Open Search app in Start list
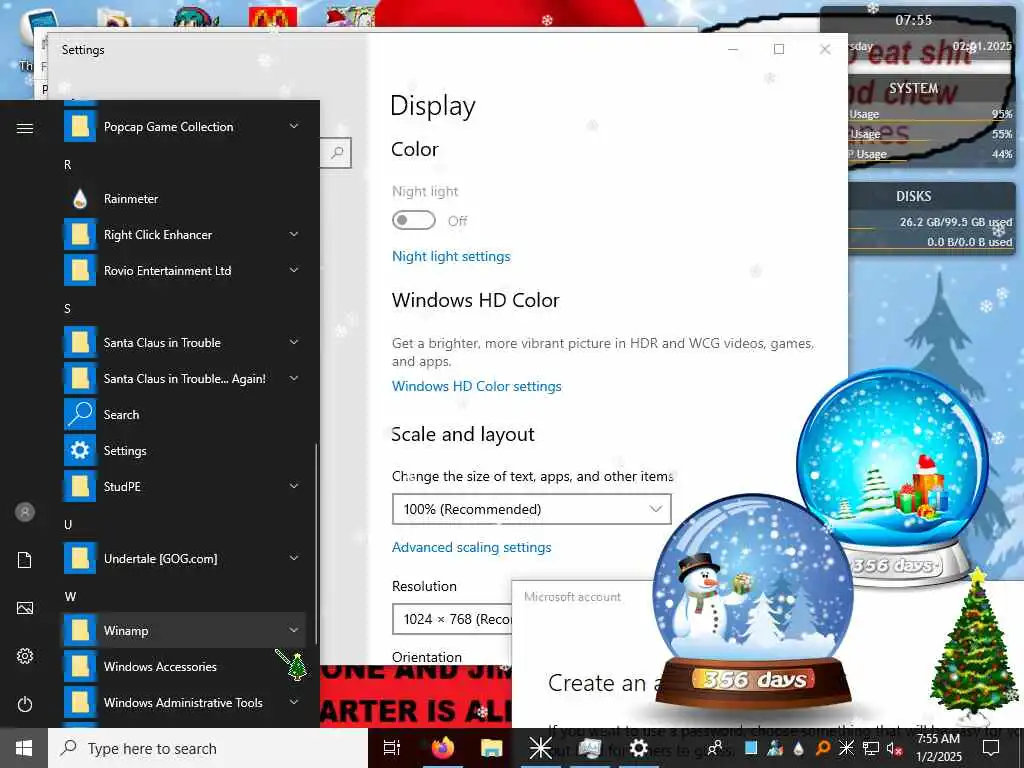This screenshot has width=1024, height=768. click(184, 415)
